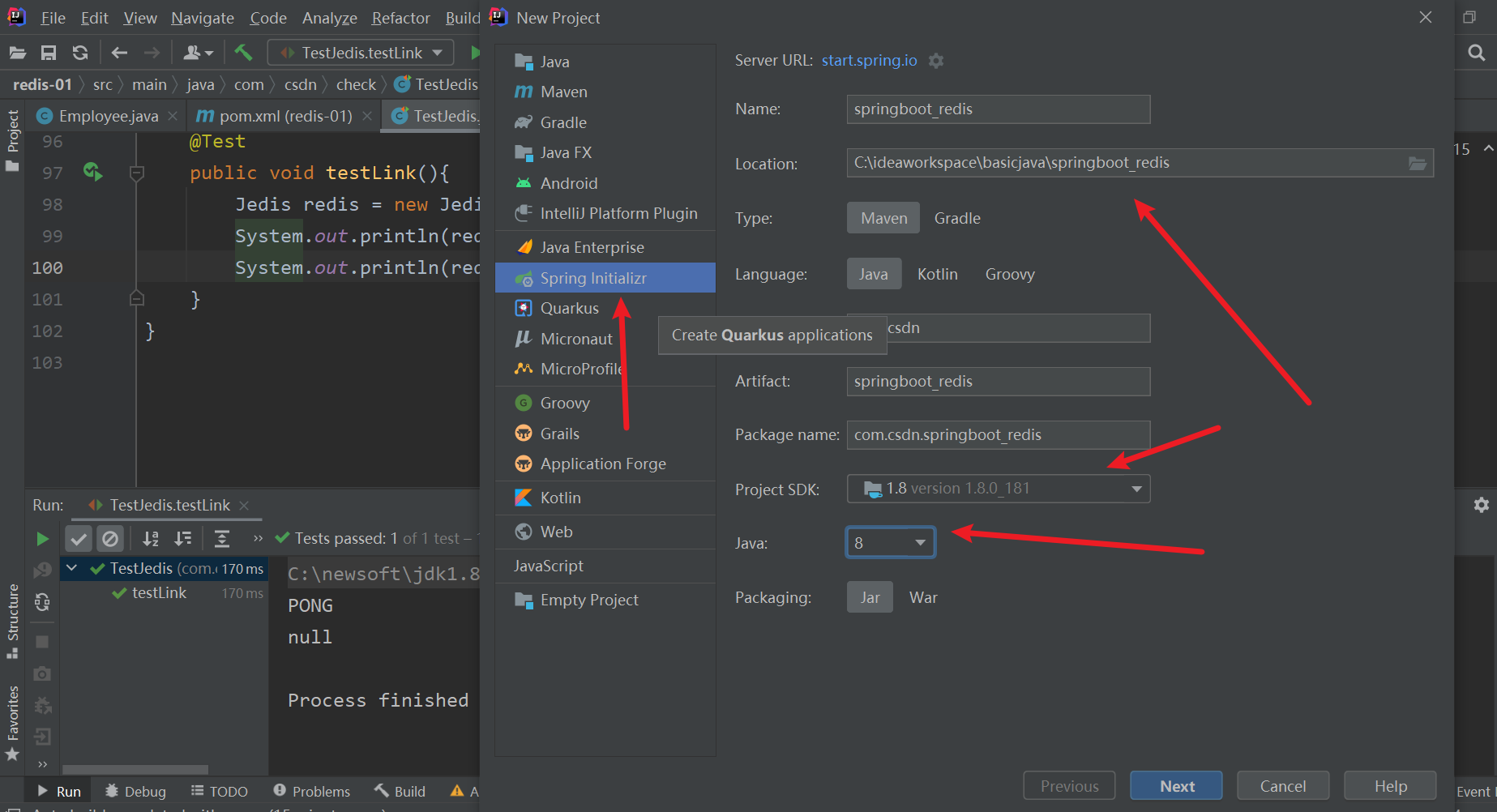The width and height of the screenshot is (1497, 812).
Task: Click the Build hammer icon
Action: (243, 53)
